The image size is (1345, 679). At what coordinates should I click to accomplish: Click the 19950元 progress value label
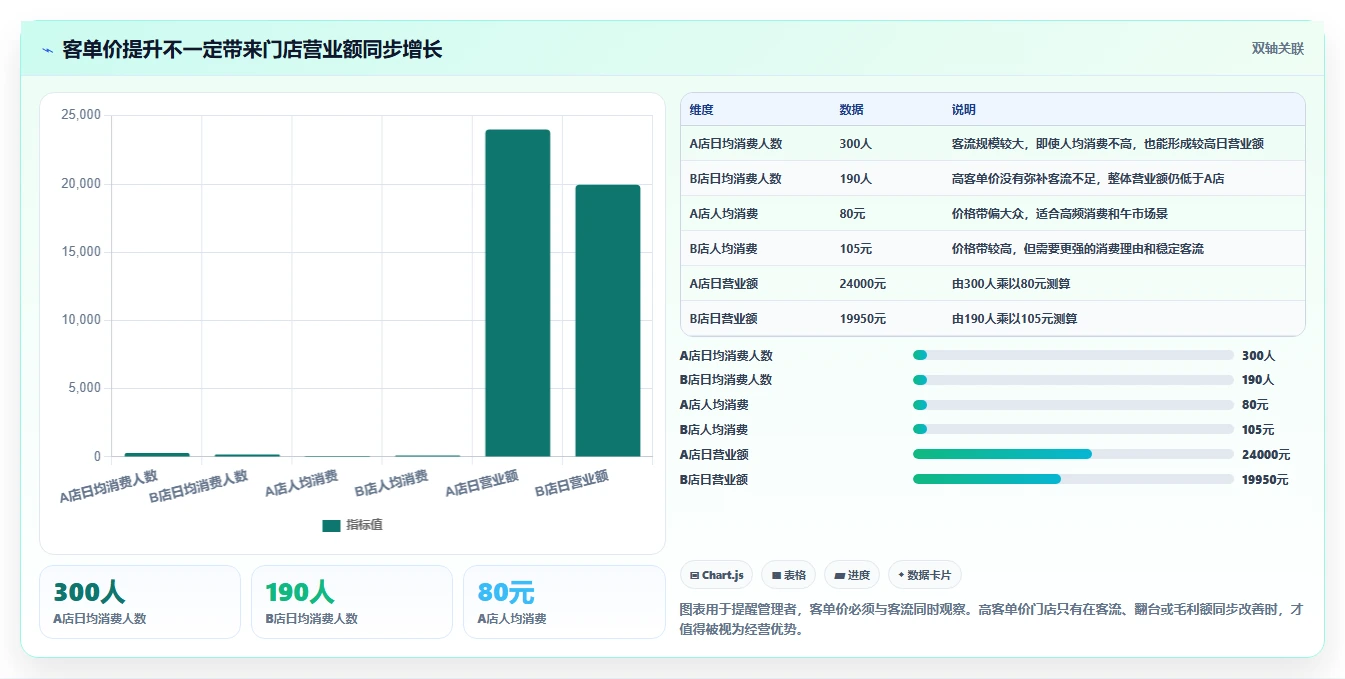click(x=1266, y=480)
